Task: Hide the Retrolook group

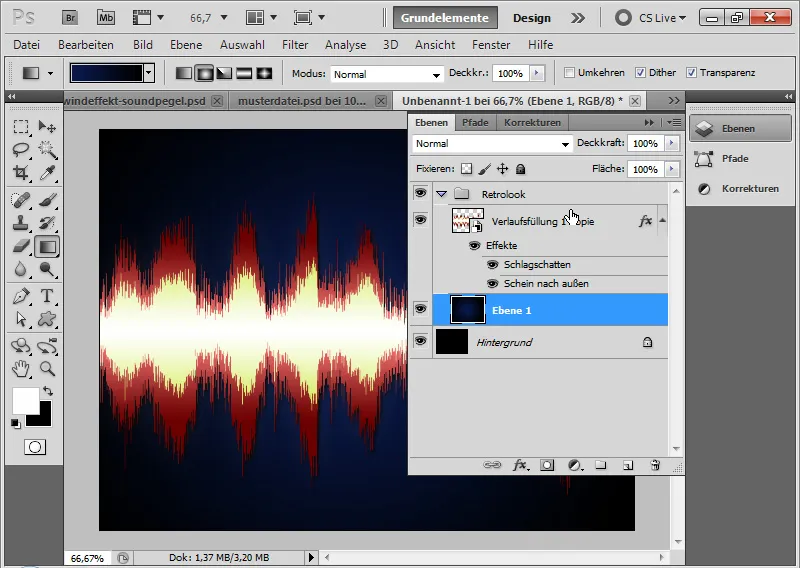Action: [x=420, y=193]
